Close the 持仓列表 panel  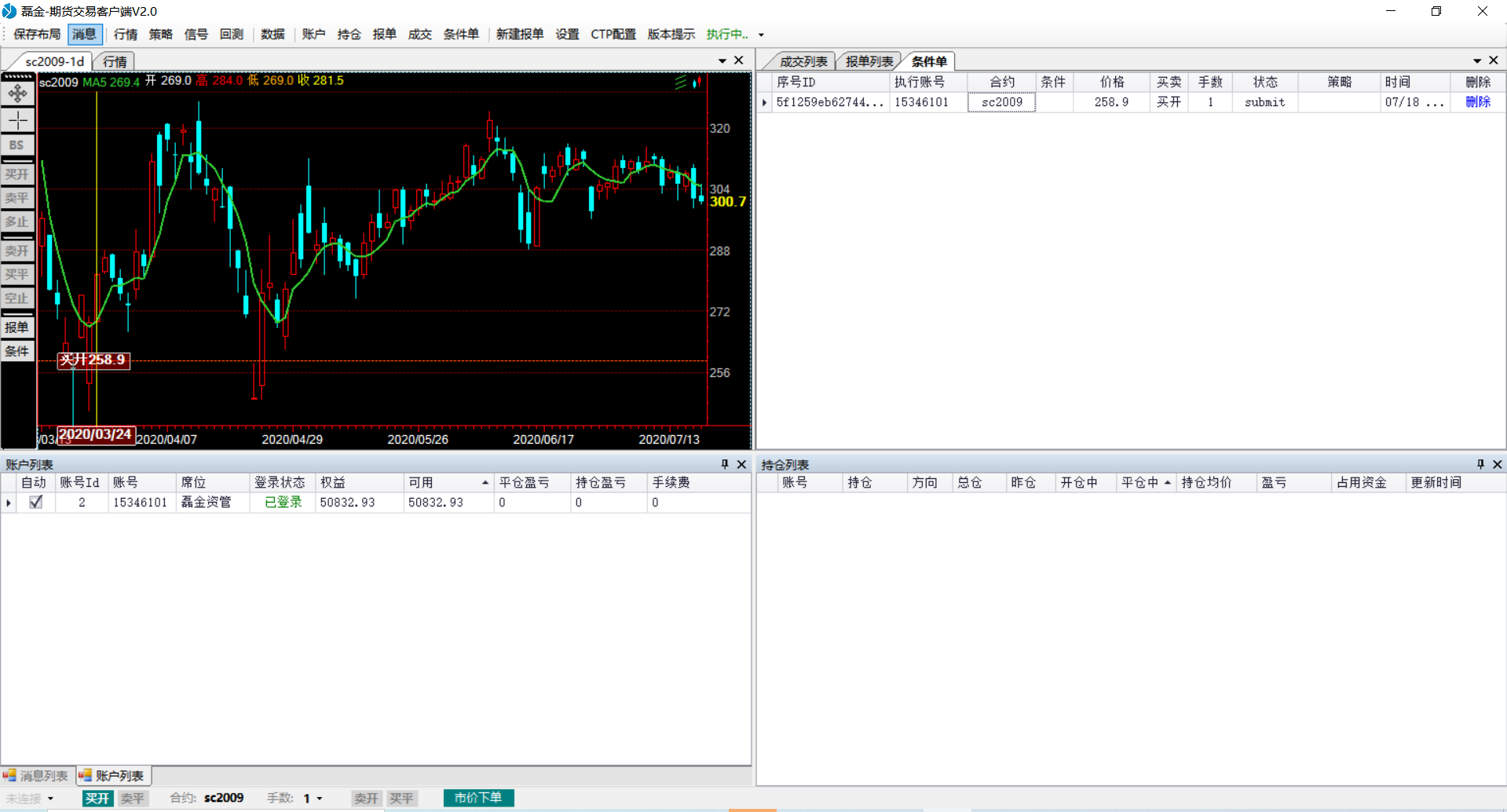point(1497,464)
